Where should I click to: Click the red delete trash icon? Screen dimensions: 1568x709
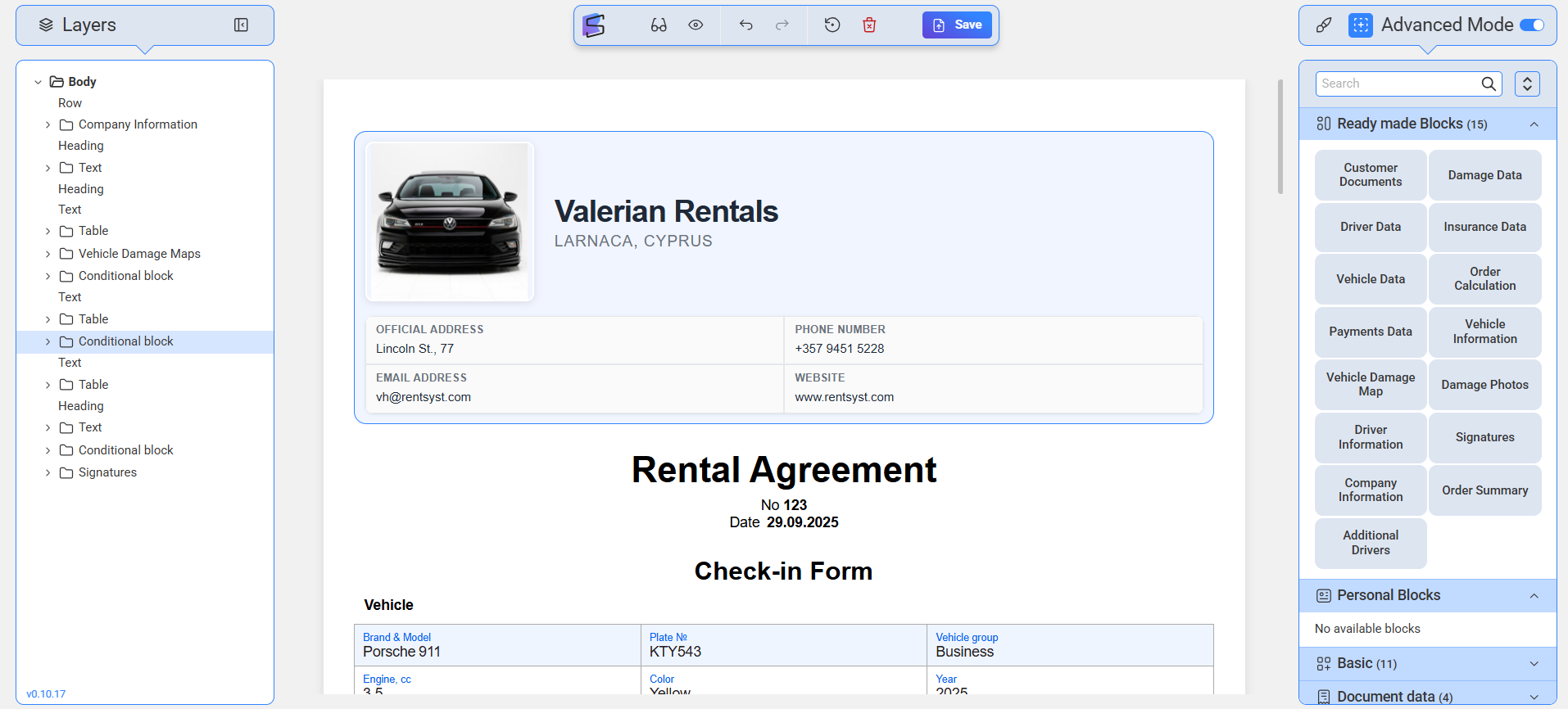point(869,25)
